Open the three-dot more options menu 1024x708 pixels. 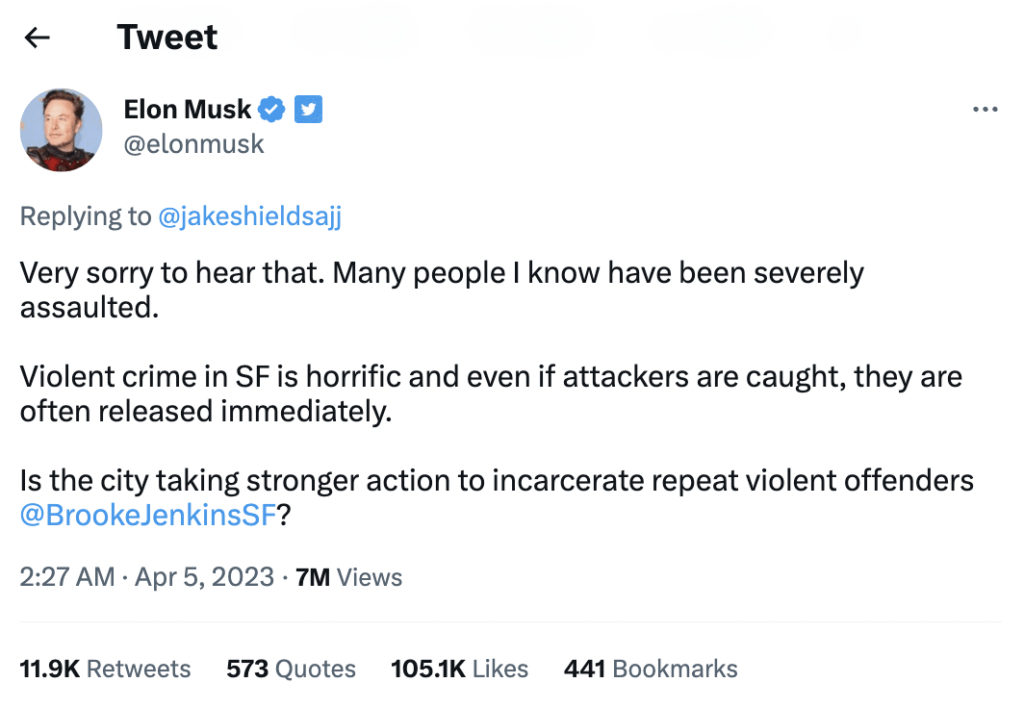click(x=985, y=109)
